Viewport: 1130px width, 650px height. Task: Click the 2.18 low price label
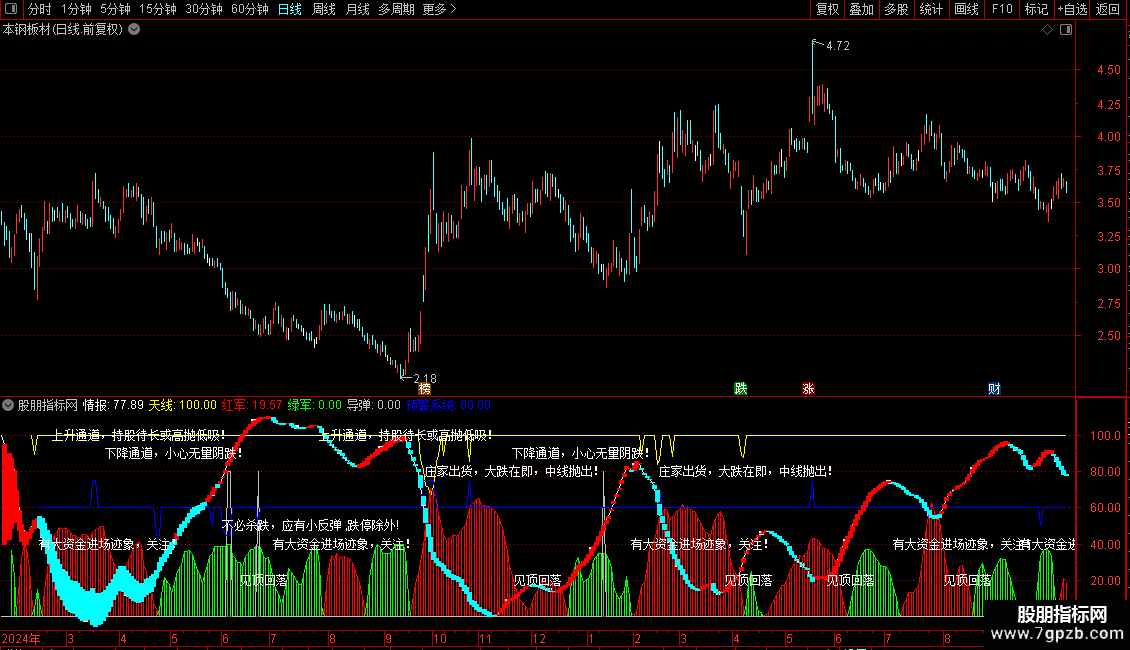coord(424,378)
